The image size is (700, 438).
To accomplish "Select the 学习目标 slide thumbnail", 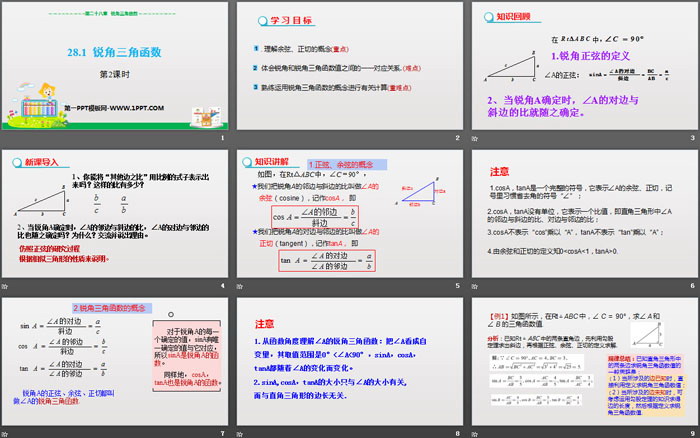I will [x=350, y=66].
